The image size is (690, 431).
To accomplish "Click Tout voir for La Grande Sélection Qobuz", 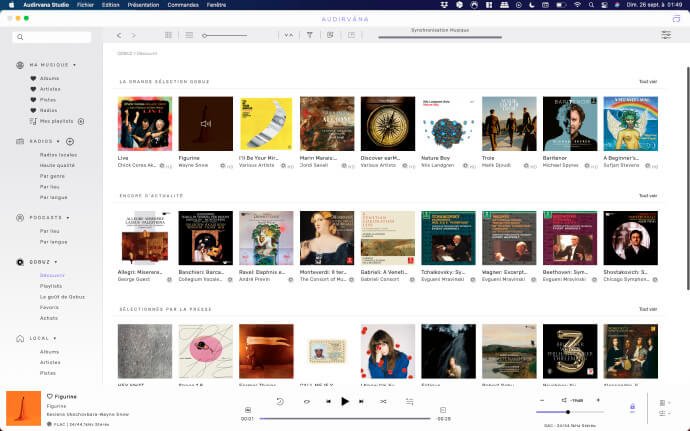I will click(648, 82).
